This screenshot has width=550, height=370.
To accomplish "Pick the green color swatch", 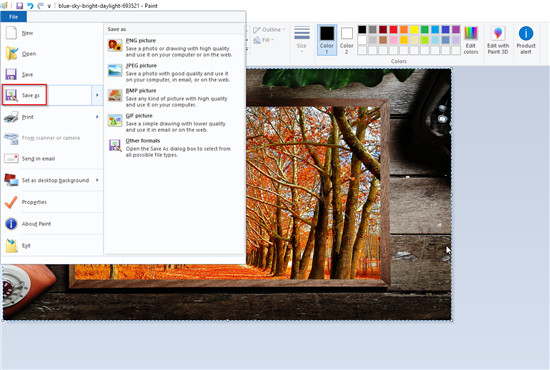I will tap(424, 29).
